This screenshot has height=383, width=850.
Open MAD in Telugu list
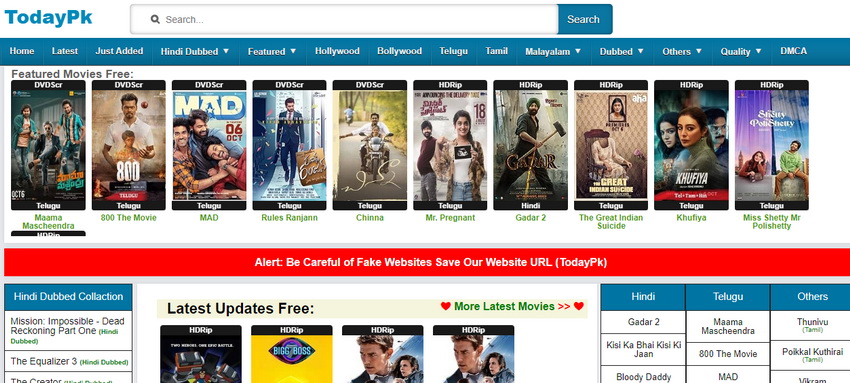727,376
